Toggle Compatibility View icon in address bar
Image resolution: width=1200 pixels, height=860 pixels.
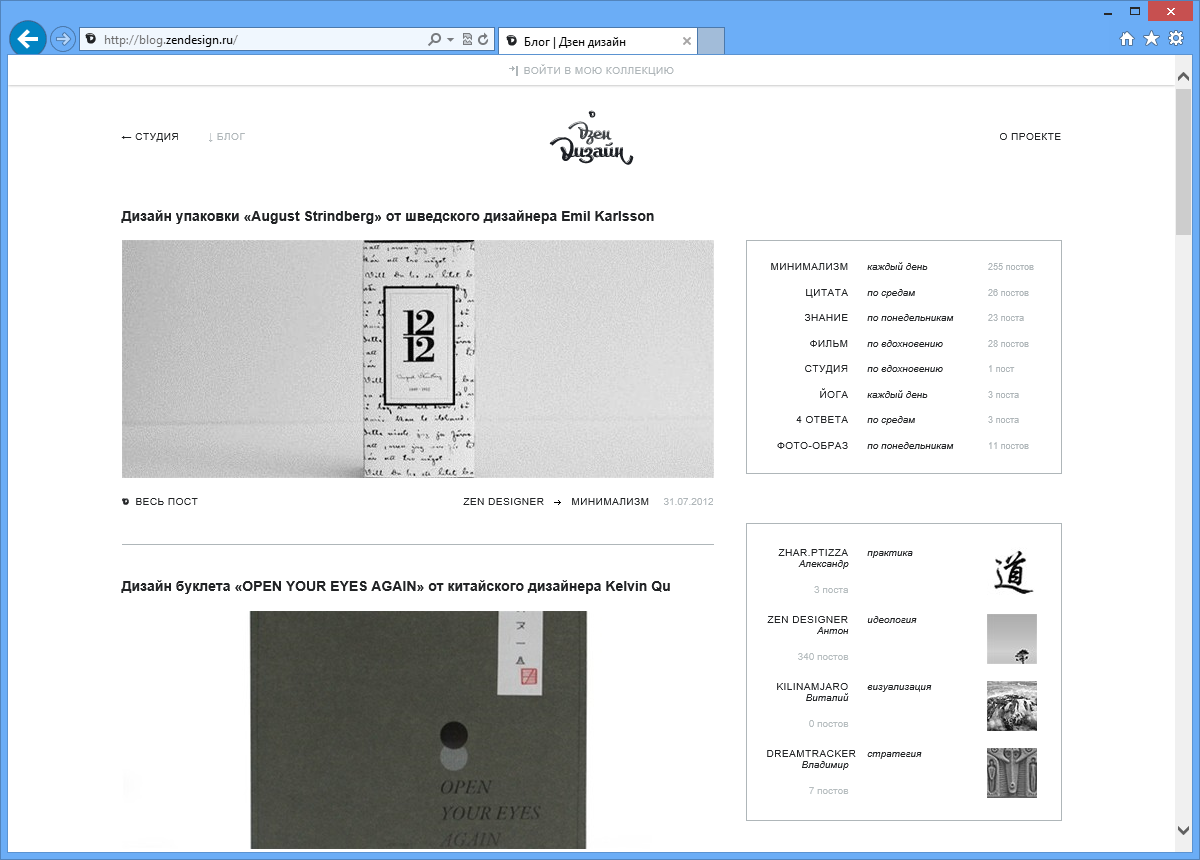point(467,40)
